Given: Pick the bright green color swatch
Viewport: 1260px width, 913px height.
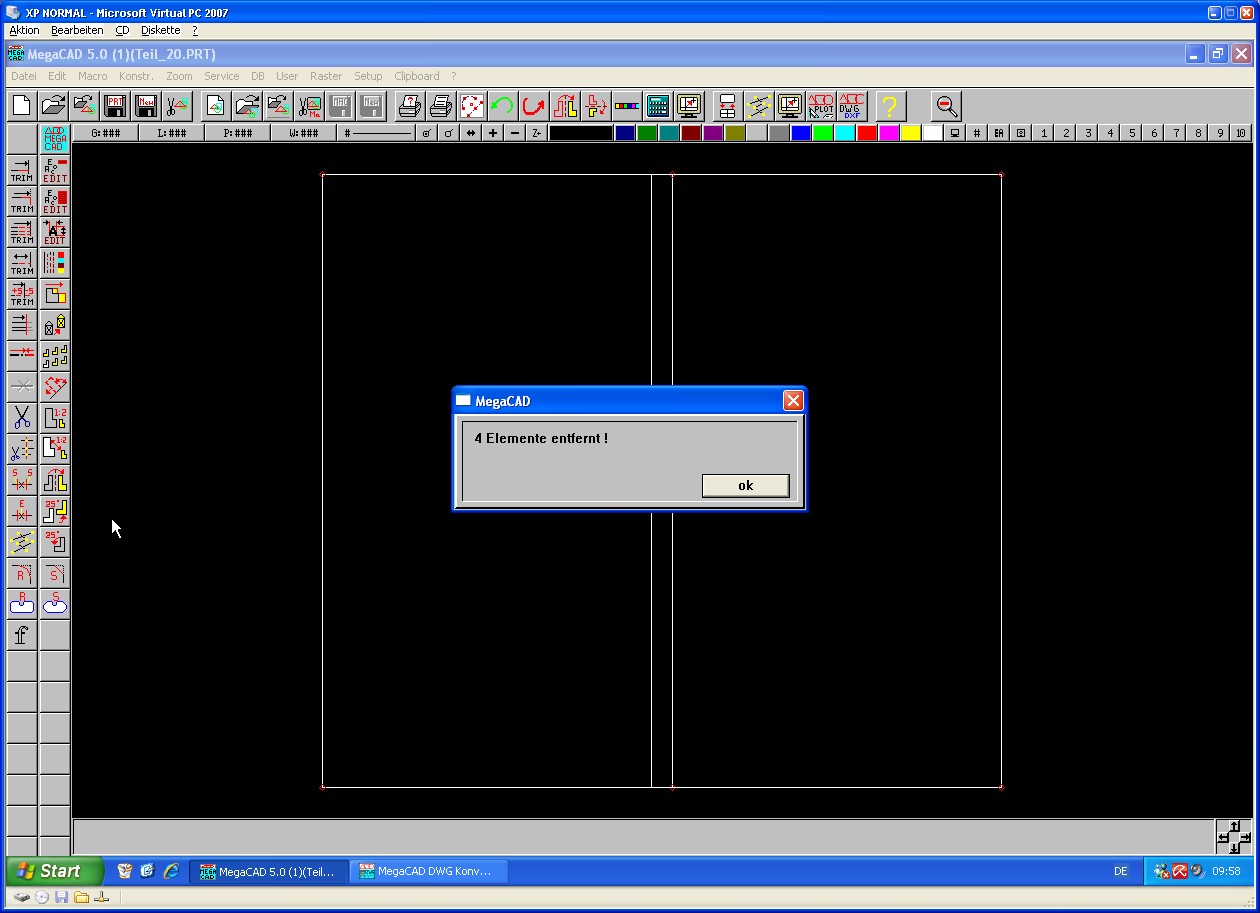Looking at the screenshot, I should [823, 133].
